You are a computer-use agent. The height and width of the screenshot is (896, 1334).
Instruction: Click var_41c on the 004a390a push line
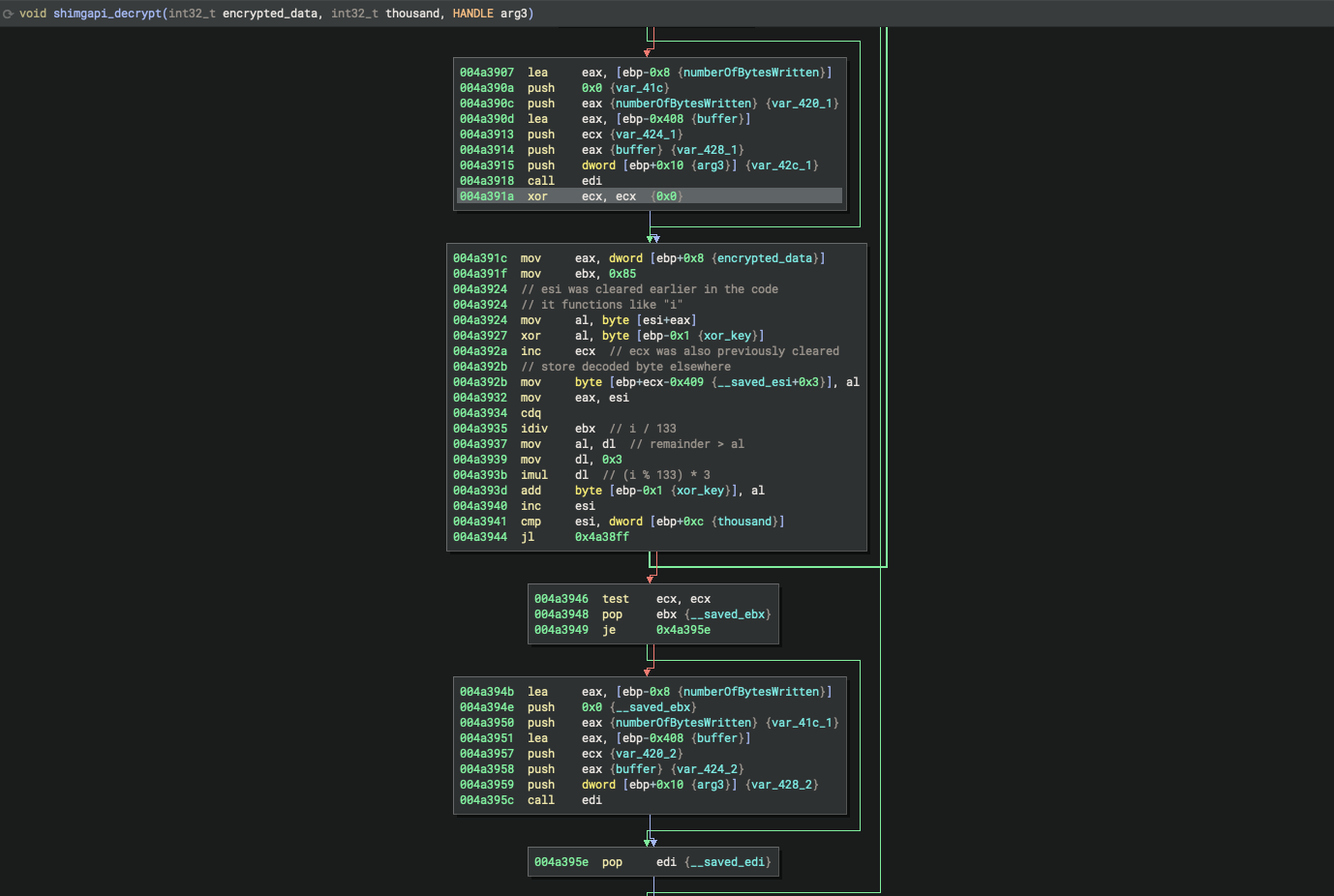point(639,88)
